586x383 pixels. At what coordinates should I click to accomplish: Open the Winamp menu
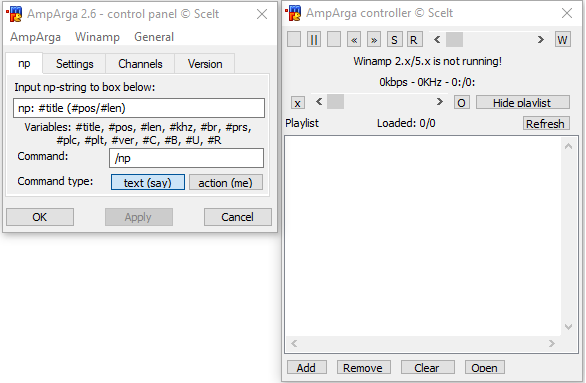coord(97,37)
